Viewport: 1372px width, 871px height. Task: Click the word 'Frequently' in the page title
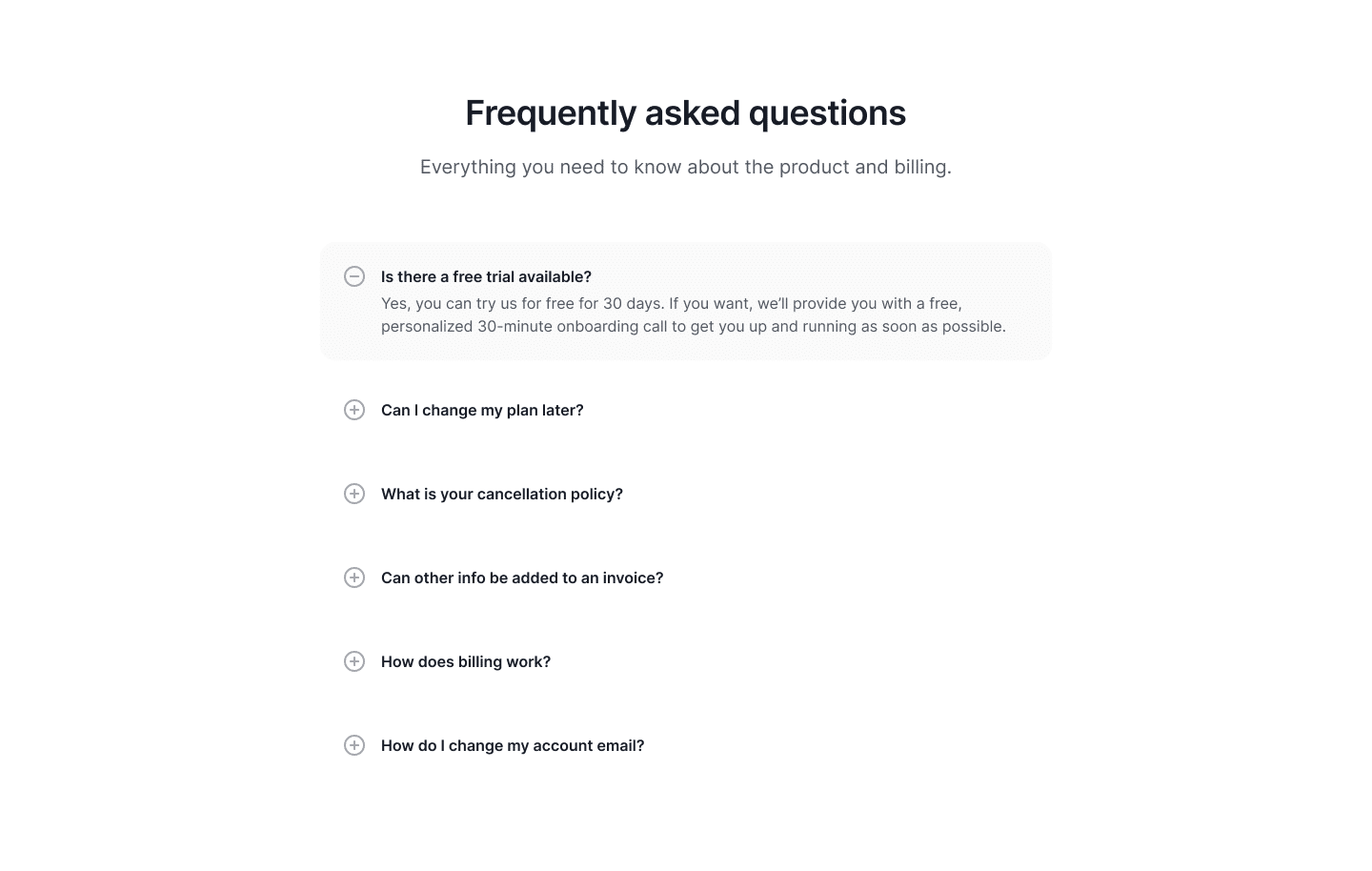(551, 113)
